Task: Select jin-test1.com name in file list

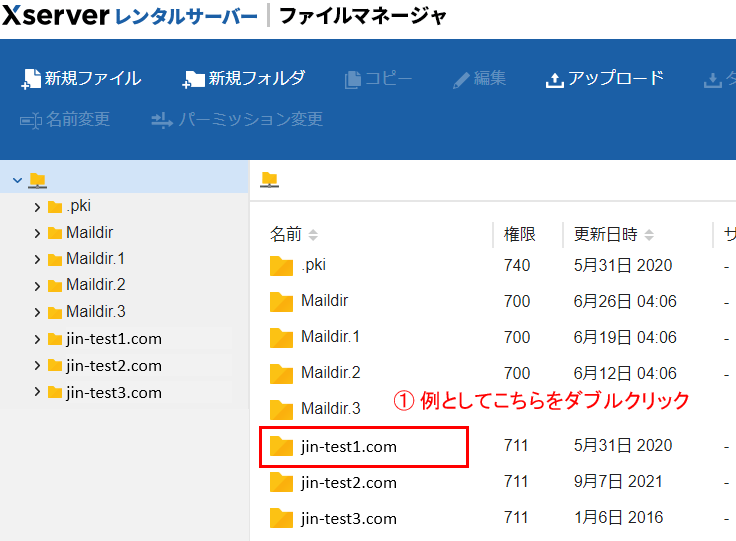Action: point(349,447)
